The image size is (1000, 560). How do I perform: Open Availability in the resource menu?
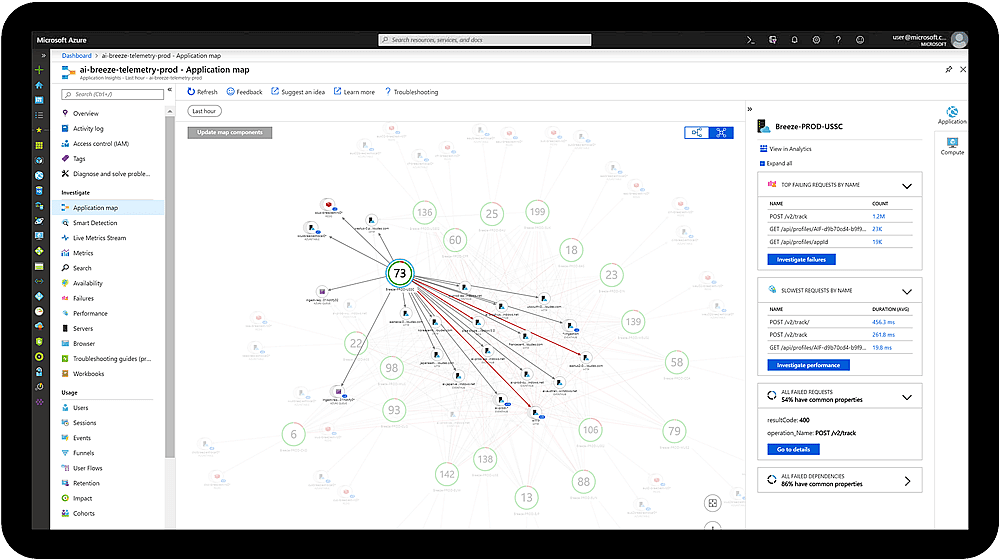point(87,283)
